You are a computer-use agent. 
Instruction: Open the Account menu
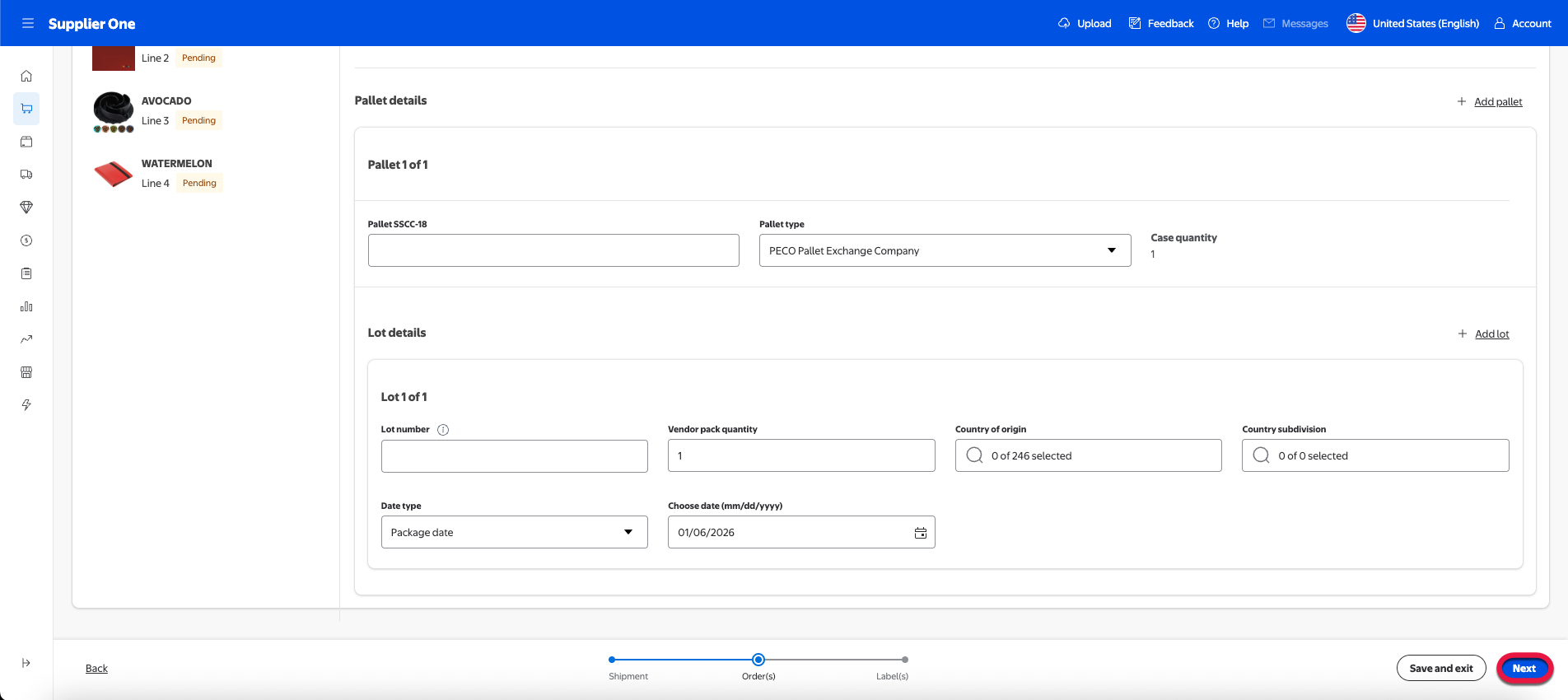1523,23
